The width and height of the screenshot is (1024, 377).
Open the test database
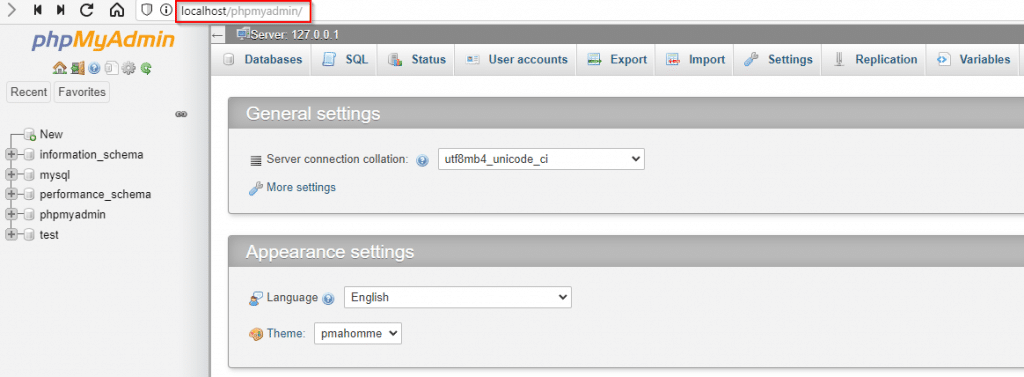[49, 235]
